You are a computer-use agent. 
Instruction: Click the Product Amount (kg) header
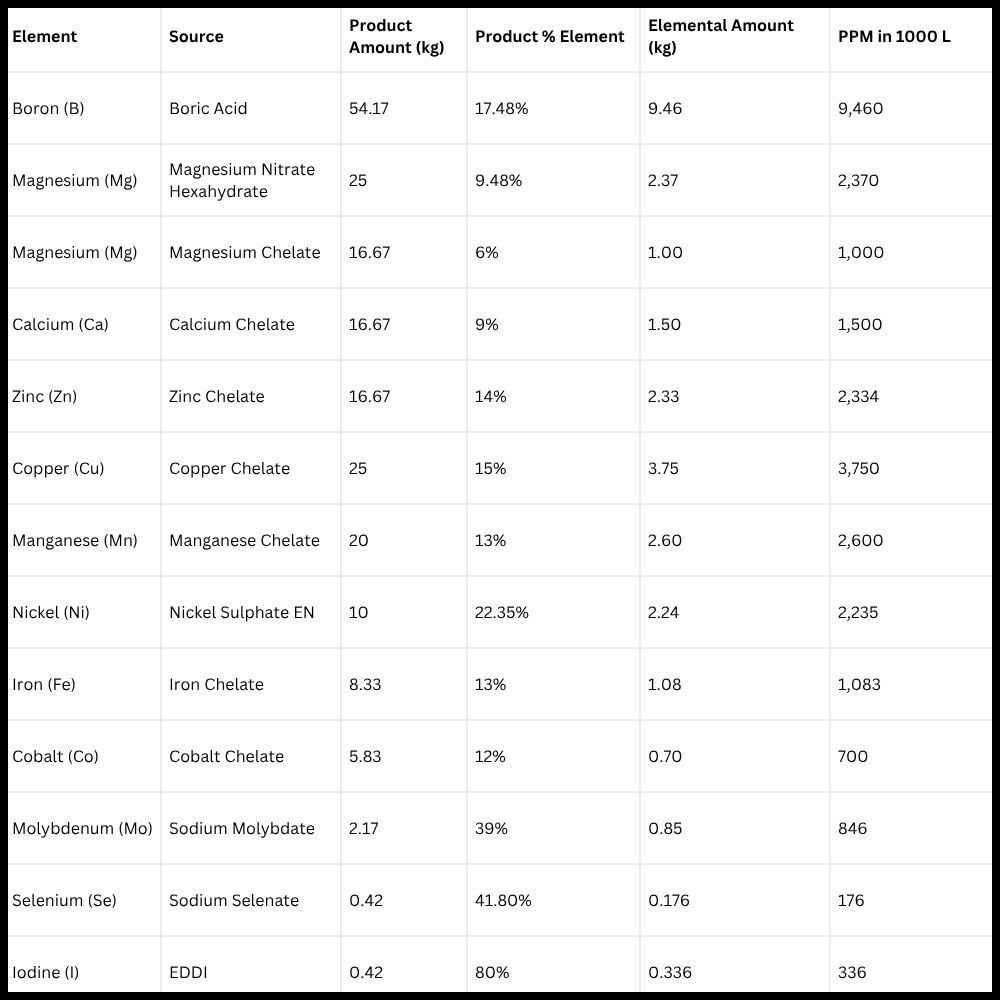[396, 37]
